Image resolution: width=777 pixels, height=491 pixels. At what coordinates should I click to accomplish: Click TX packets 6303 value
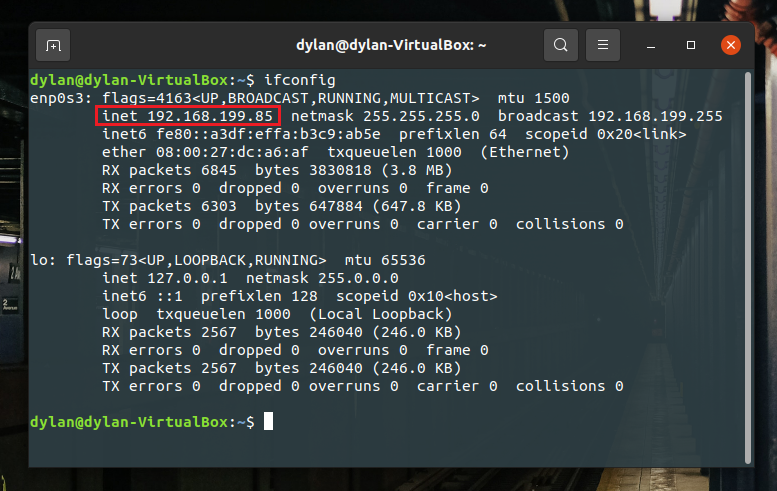pos(219,206)
